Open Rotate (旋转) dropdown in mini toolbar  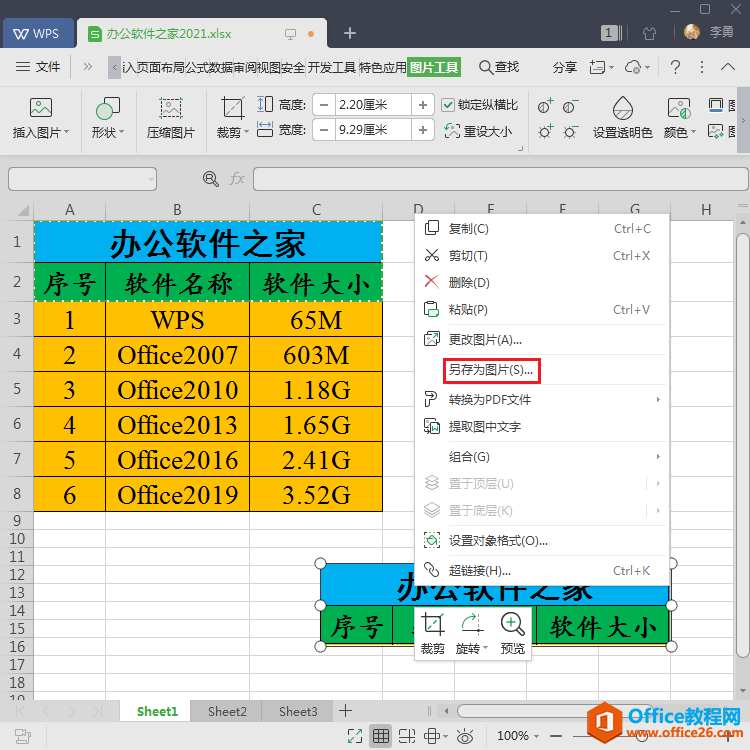471,634
